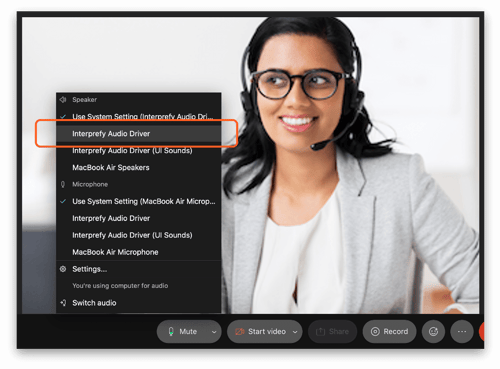
Task: Click the Switch audio icon
Action: coord(63,303)
